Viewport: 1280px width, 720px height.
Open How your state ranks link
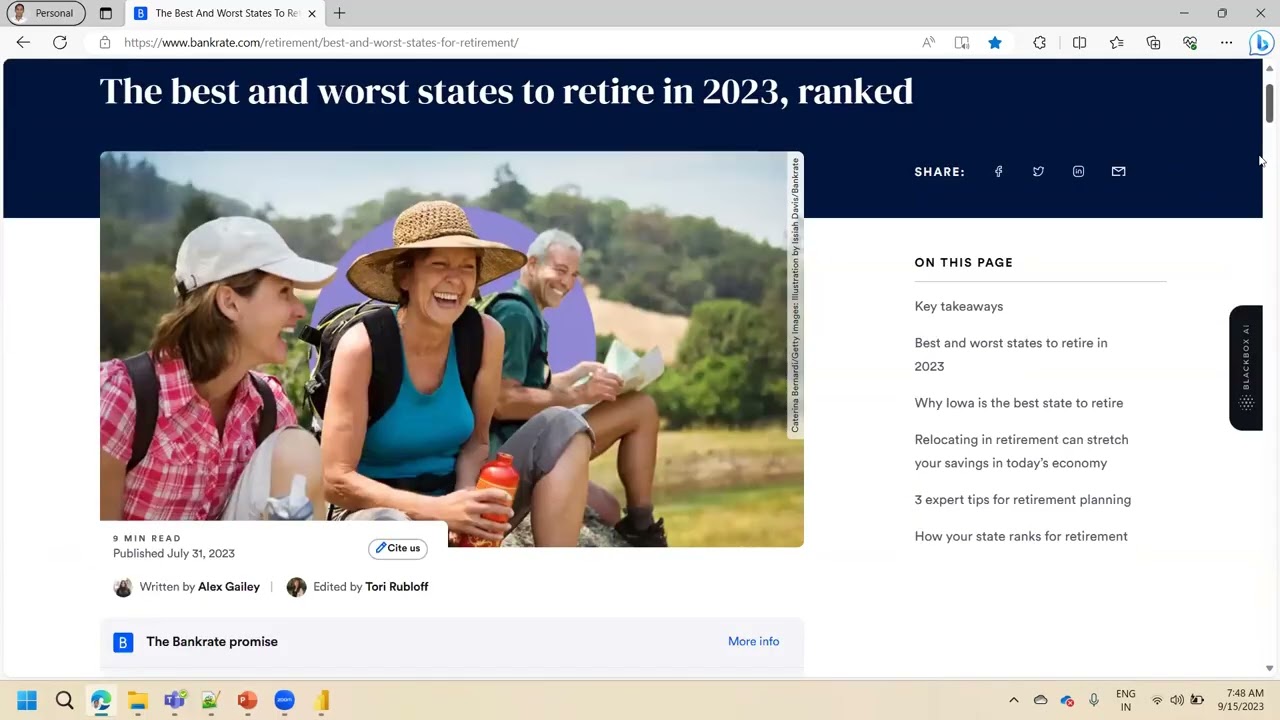pos(1020,536)
